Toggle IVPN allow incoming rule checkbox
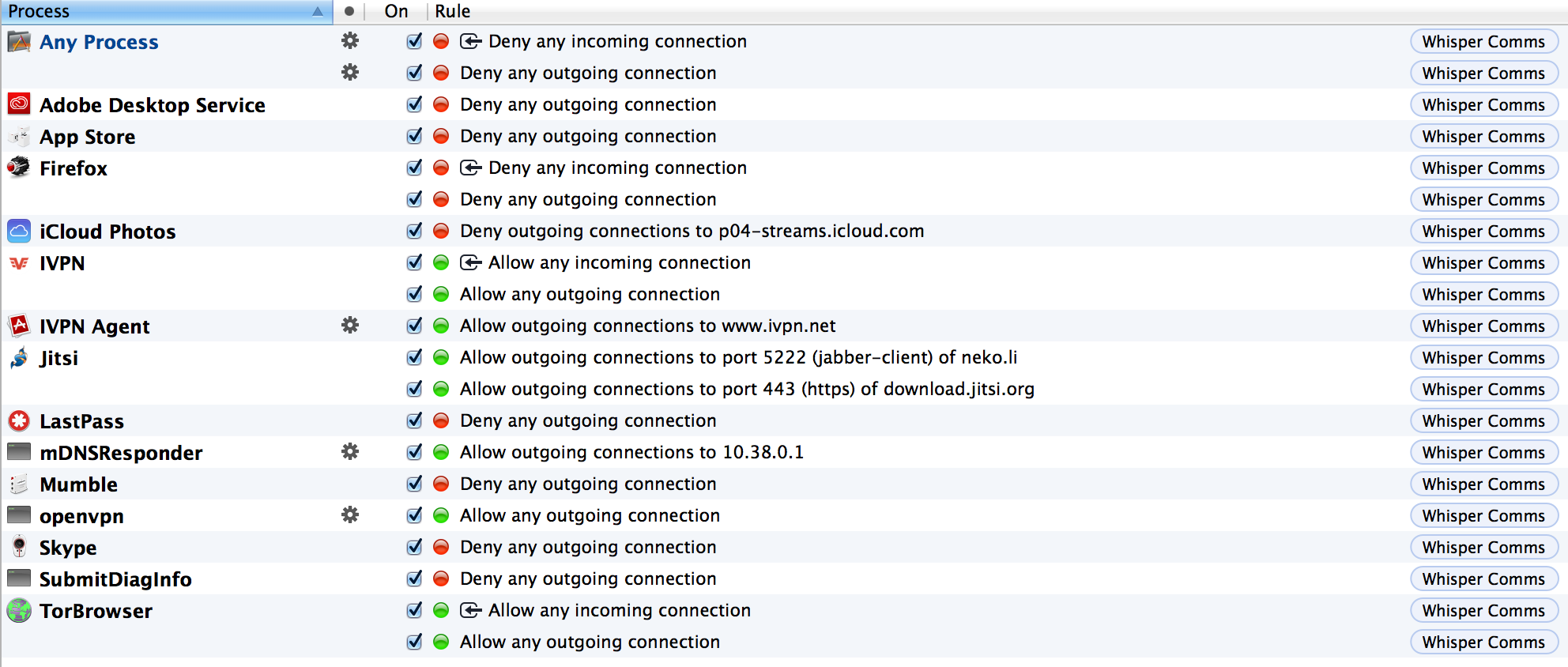The width and height of the screenshot is (1568, 667). [x=414, y=262]
